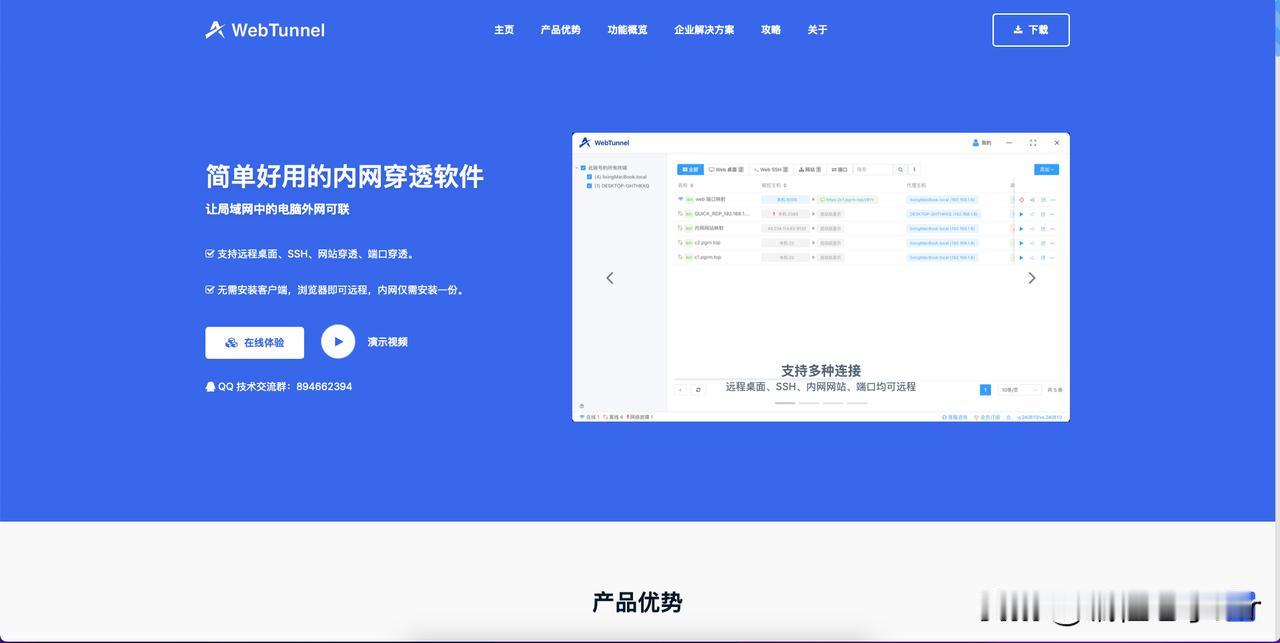Click the 演示视频 text link

click(388, 342)
